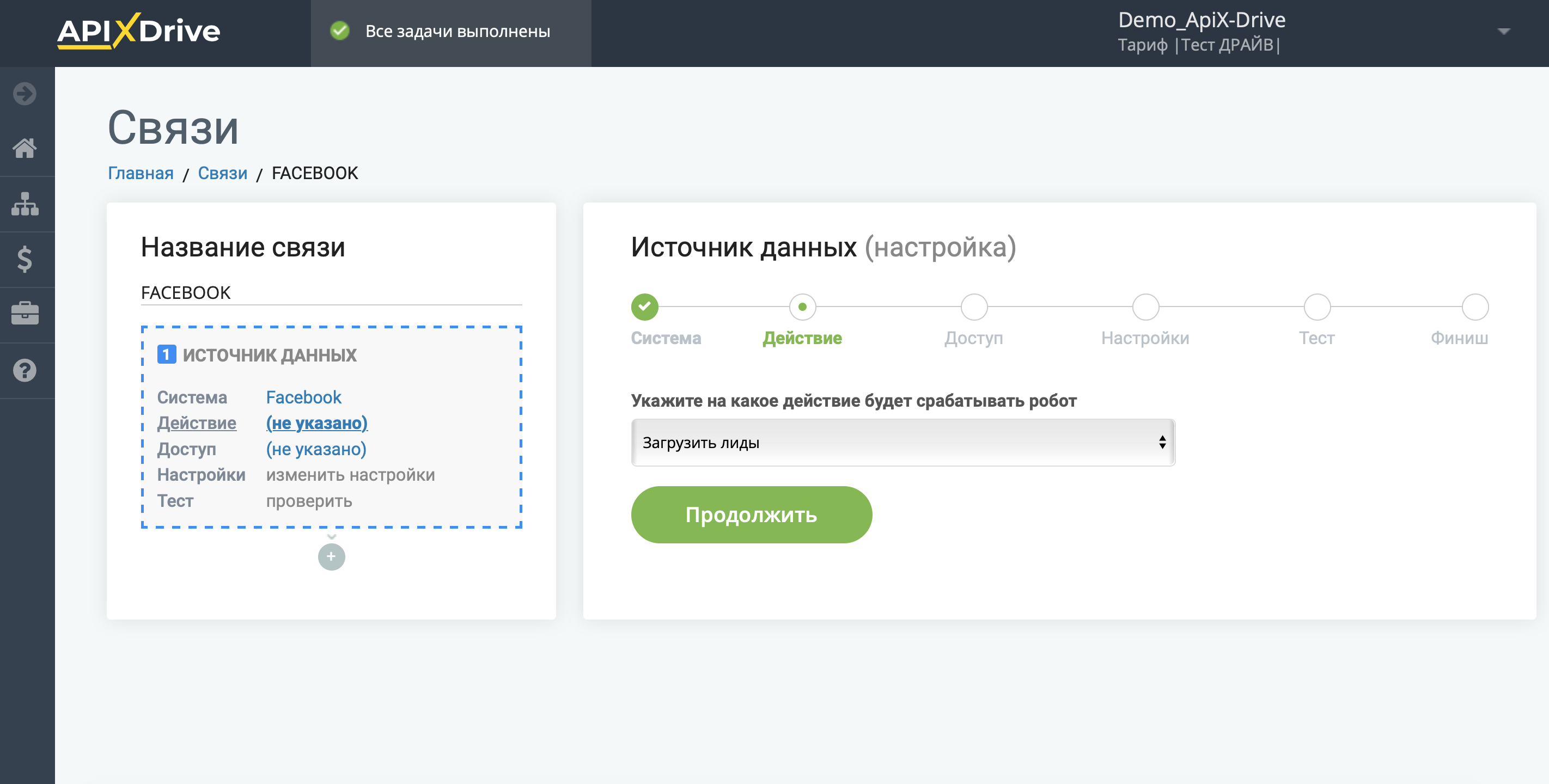Go to Главная breadcrumb link

141,173
